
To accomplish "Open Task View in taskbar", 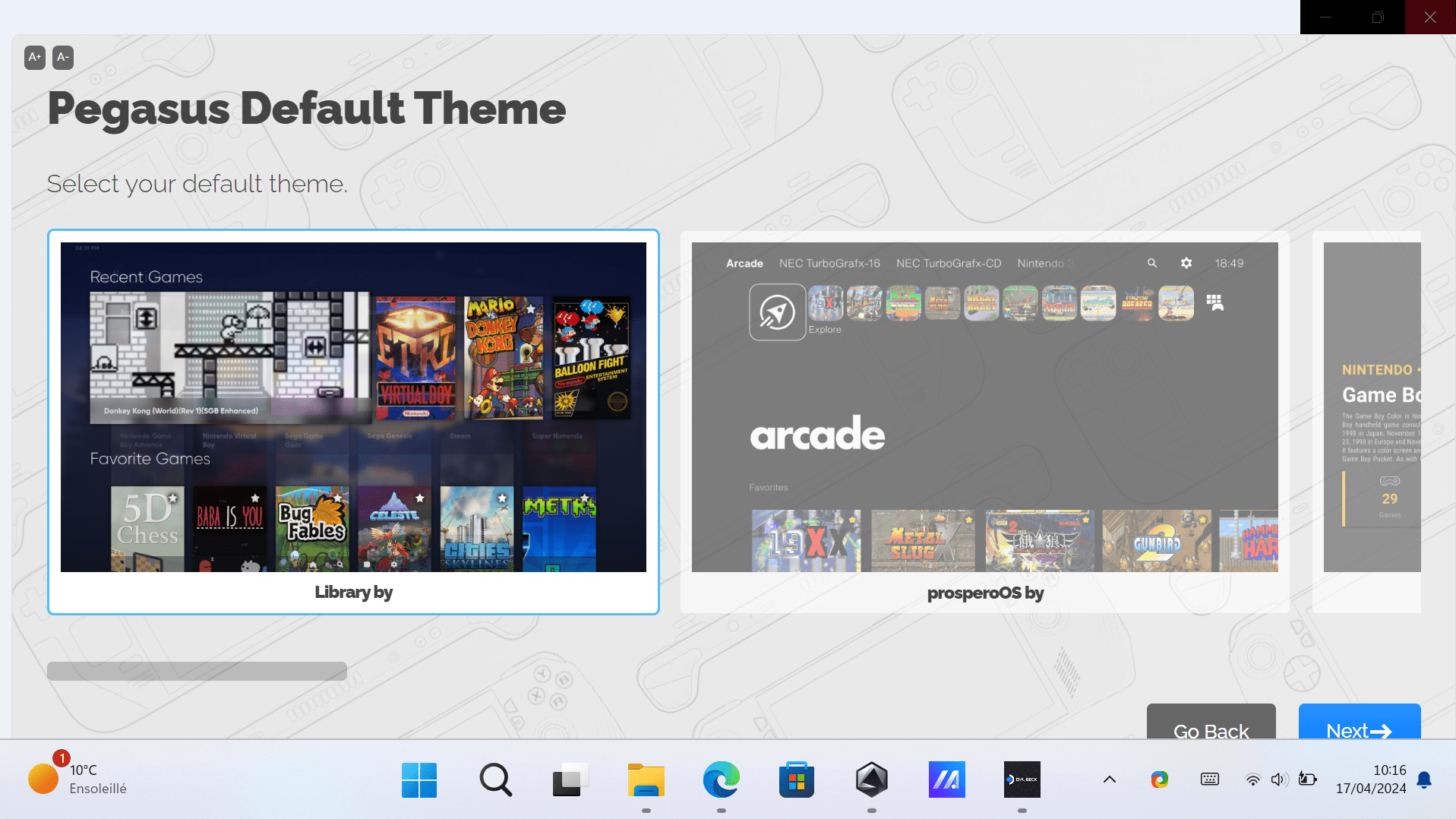I will coord(570,779).
